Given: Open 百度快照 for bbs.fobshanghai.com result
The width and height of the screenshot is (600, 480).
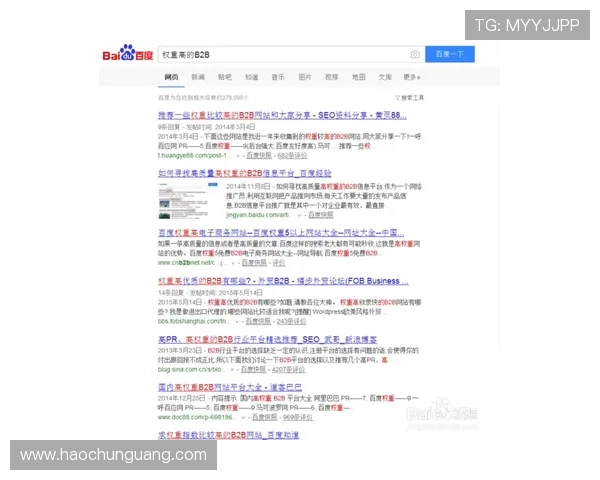Looking at the screenshot, I should point(258,321).
